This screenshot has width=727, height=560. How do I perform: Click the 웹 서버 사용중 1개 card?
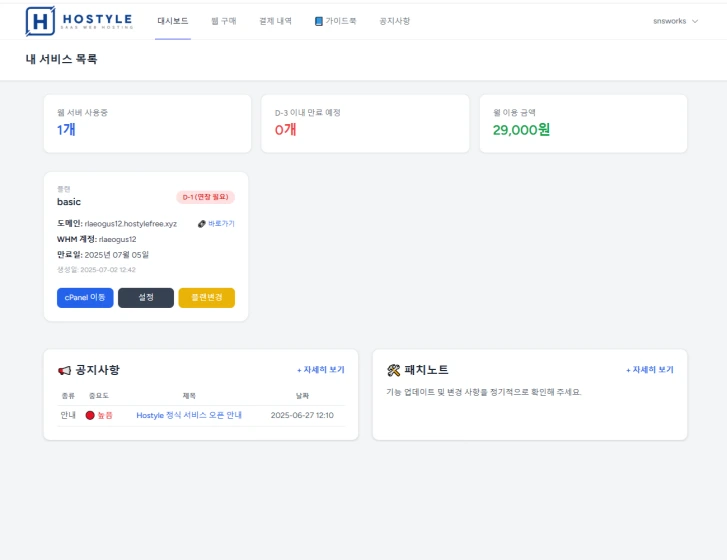coord(147,124)
